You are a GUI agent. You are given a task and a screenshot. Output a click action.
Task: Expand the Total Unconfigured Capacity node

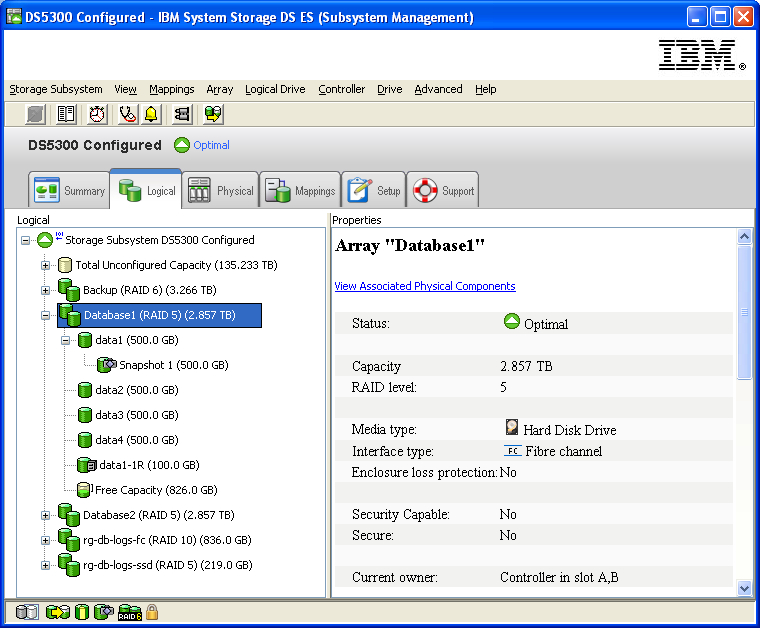point(46,265)
